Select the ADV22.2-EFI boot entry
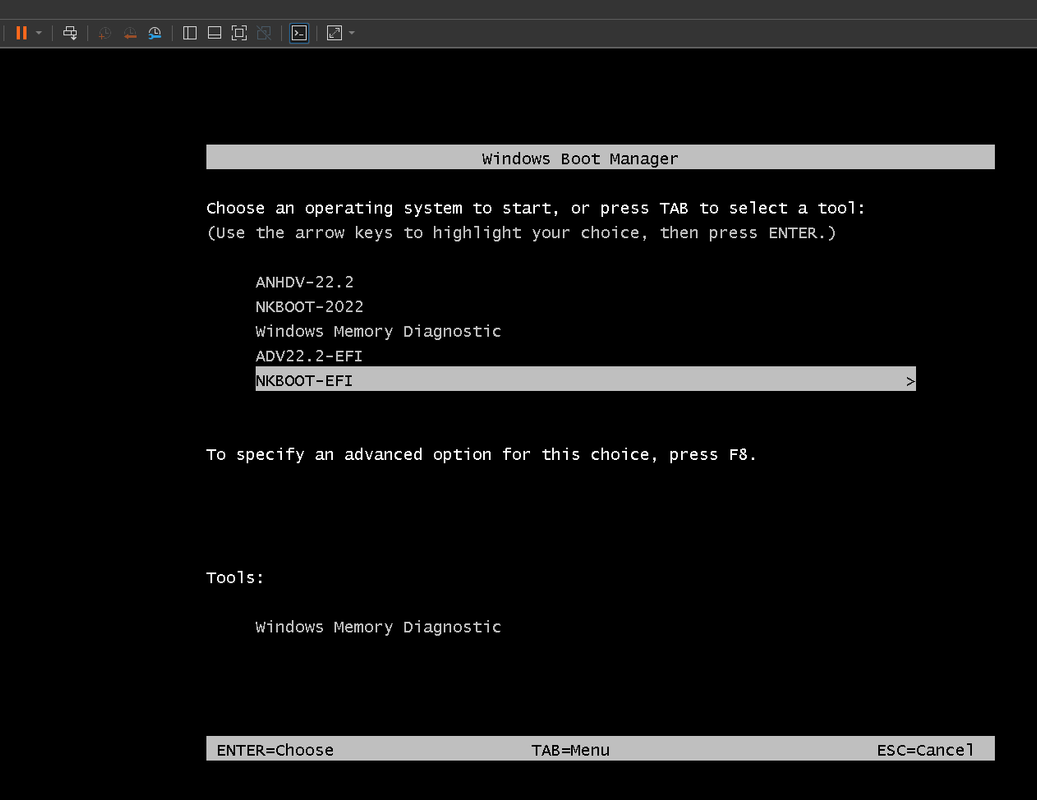This screenshot has height=800, width=1037. click(309, 356)
